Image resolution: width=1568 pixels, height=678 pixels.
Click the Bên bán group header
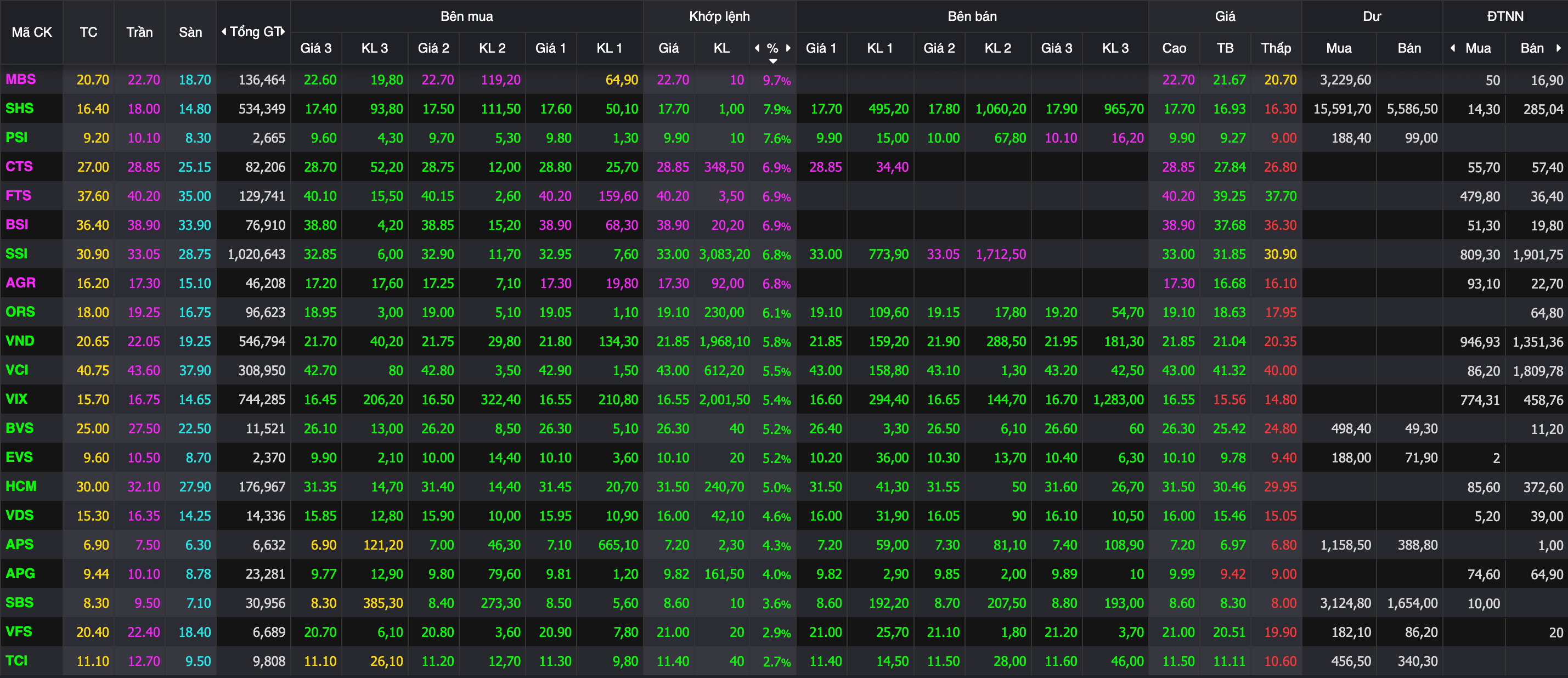pos(972,16)
